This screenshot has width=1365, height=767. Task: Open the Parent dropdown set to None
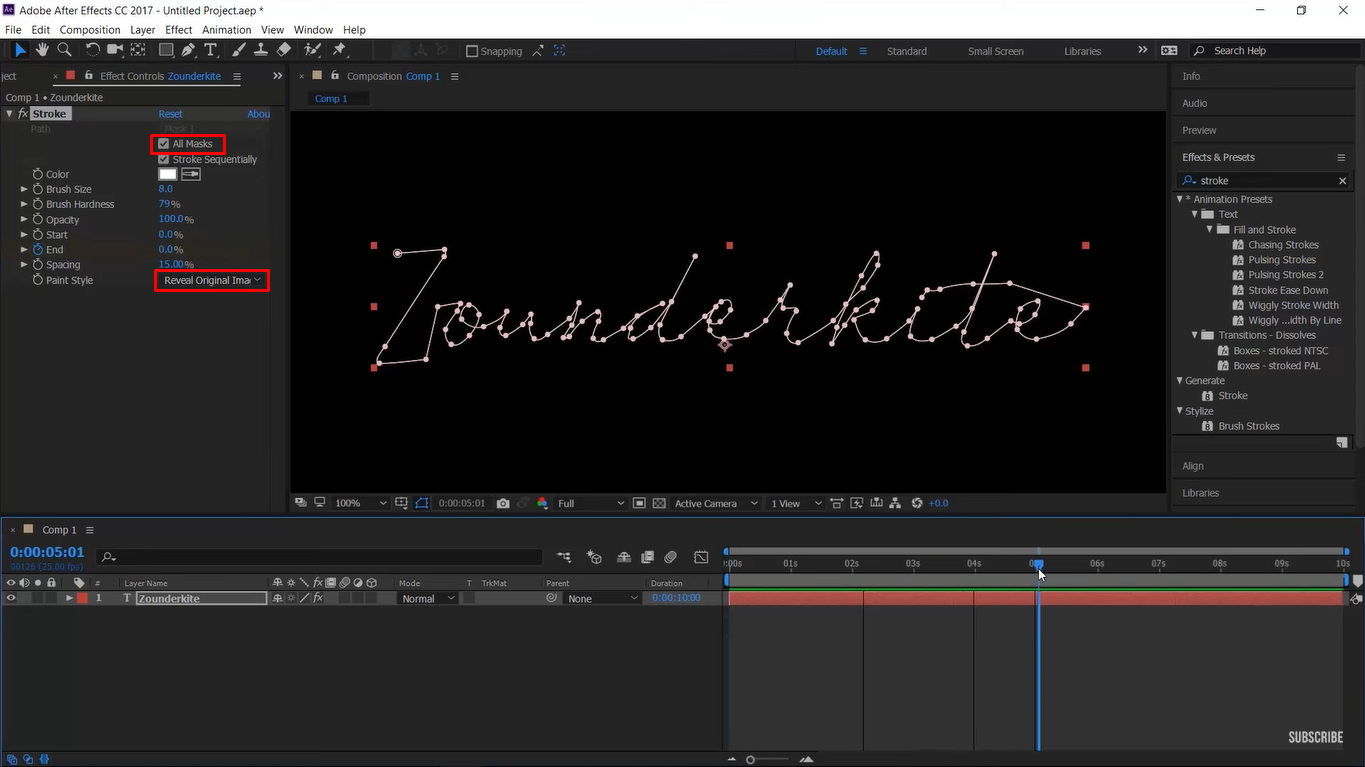[600, 597]
